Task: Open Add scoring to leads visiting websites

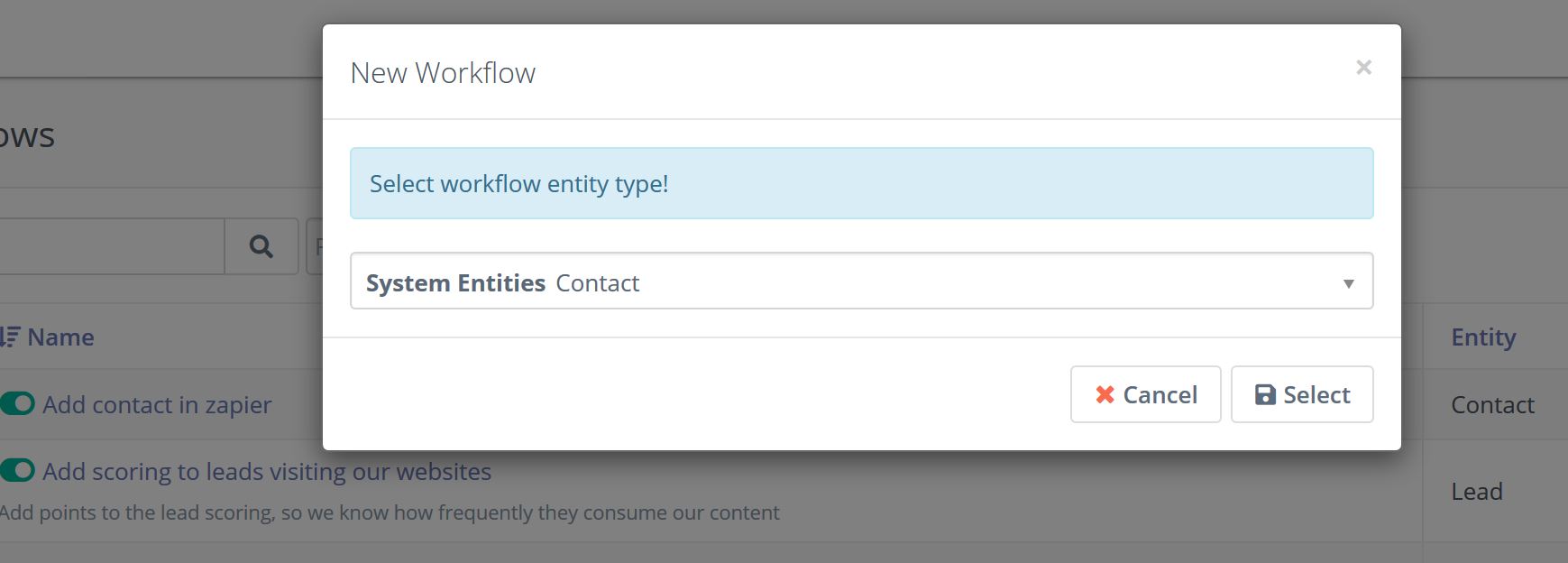Action: coord(267,471)
